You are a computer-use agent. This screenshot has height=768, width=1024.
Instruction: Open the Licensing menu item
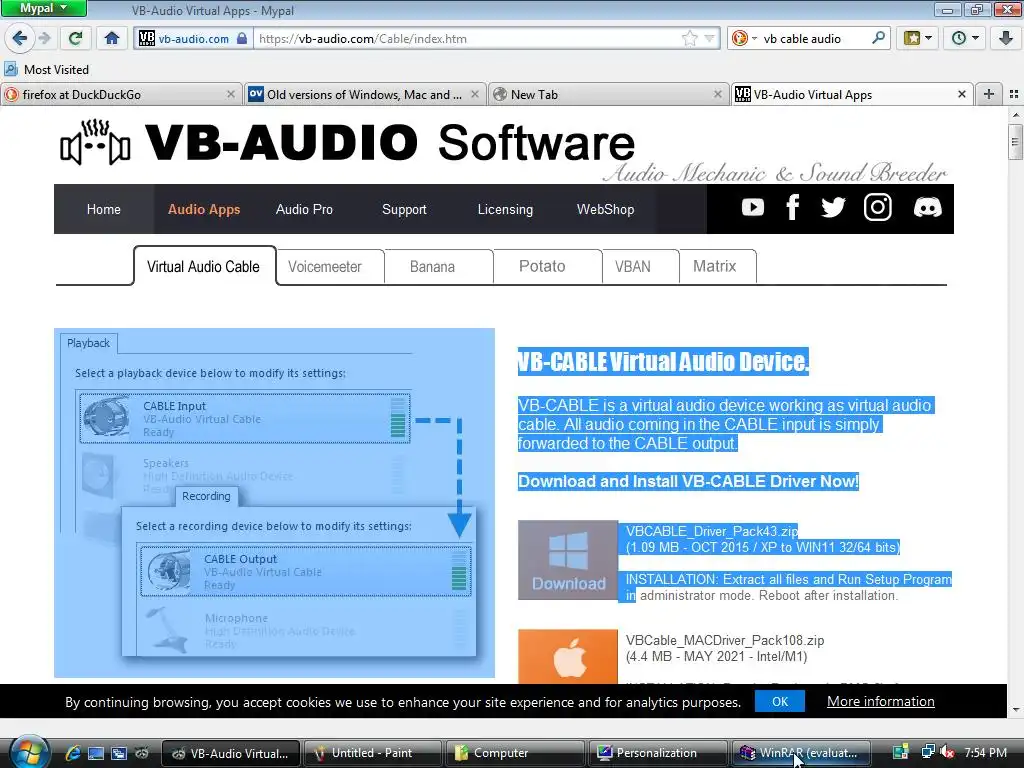[x=505, y=209]
